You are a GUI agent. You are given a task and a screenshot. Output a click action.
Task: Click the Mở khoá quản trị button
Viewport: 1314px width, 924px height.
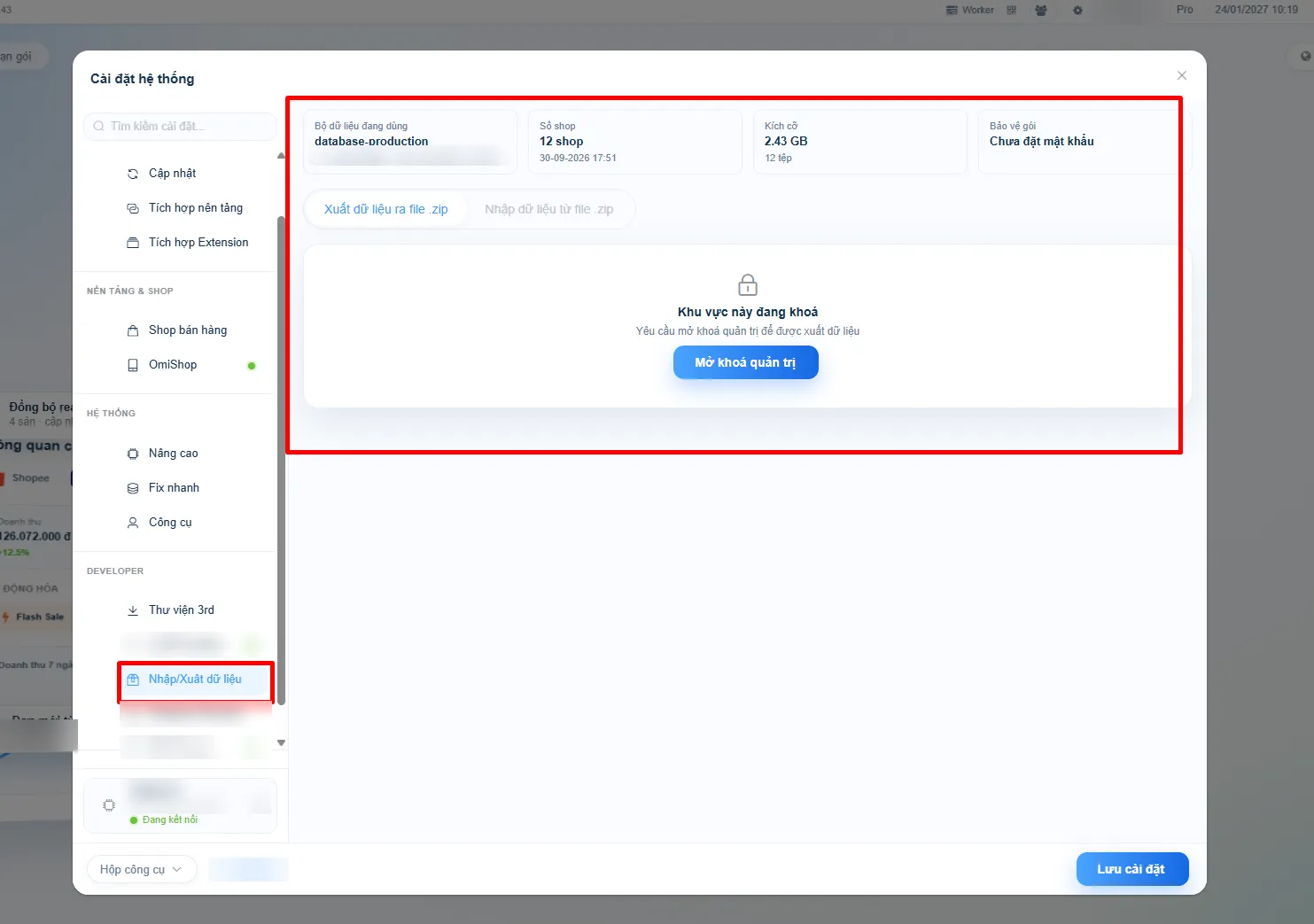[746, 362]
